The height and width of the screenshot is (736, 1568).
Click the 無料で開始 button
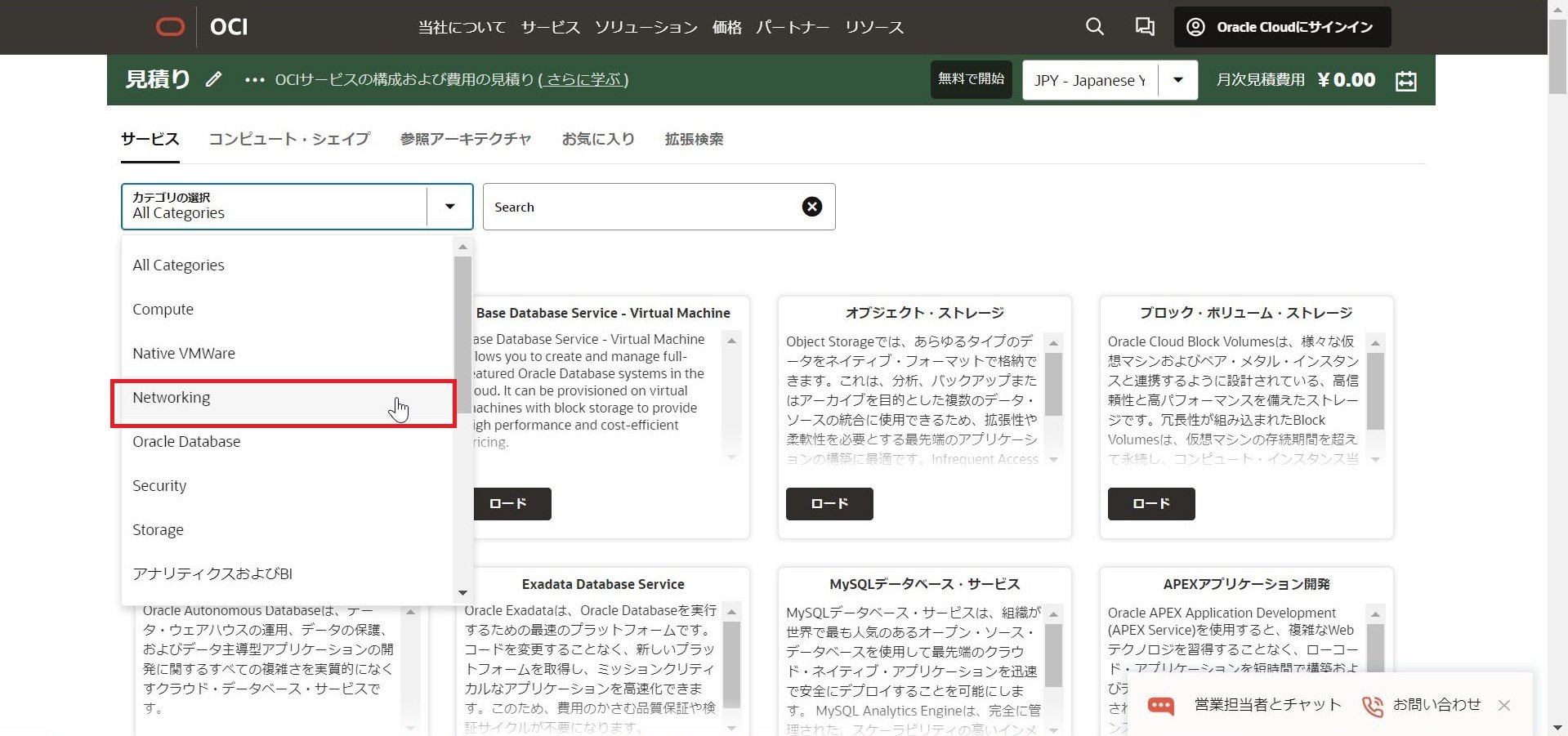point(971,79)
